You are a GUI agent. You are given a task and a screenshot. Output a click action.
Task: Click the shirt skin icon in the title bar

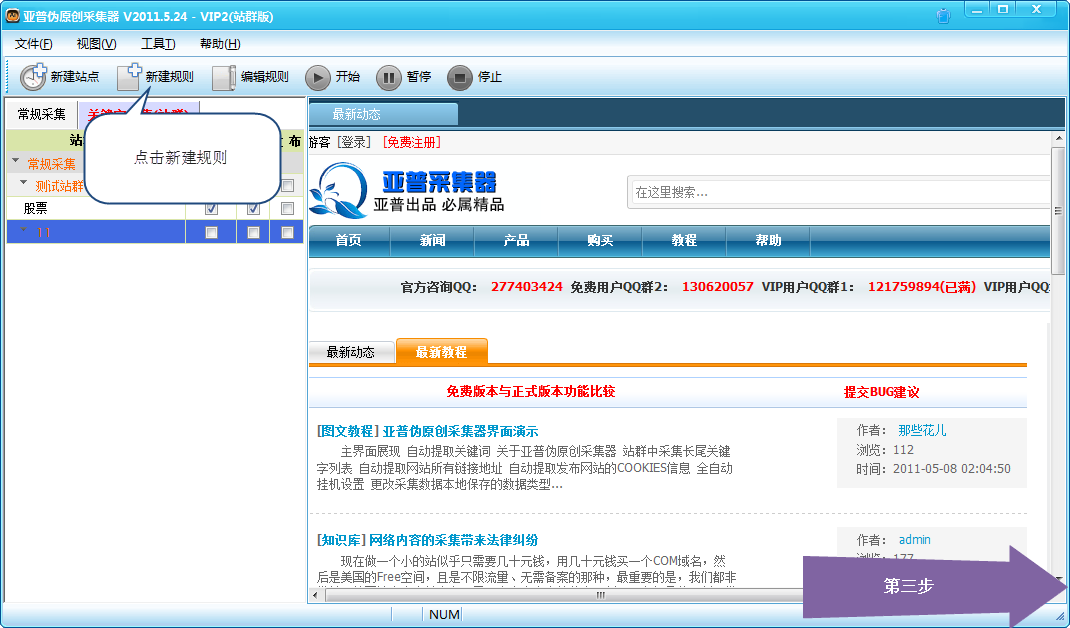[x=943, y=16]
